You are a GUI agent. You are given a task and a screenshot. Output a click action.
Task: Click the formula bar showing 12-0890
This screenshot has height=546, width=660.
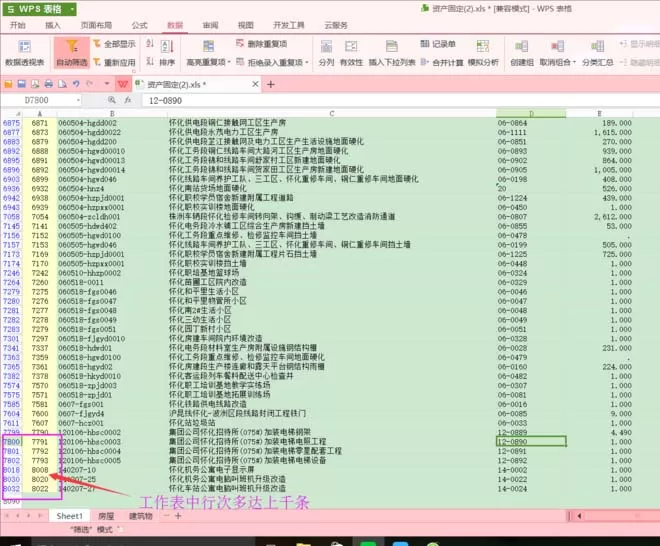click(x=400, y=101)
